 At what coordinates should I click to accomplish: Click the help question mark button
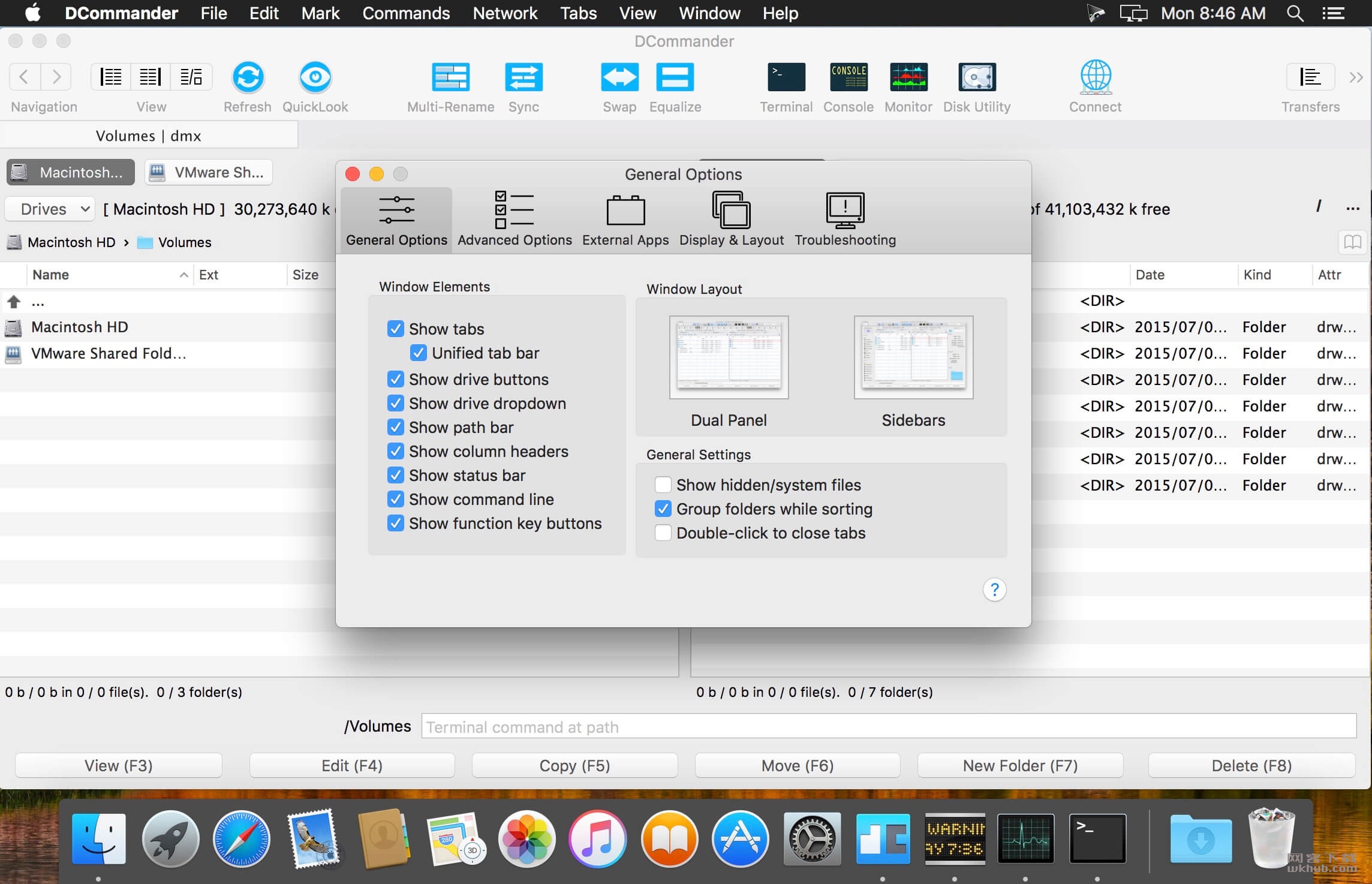[994, 590]
